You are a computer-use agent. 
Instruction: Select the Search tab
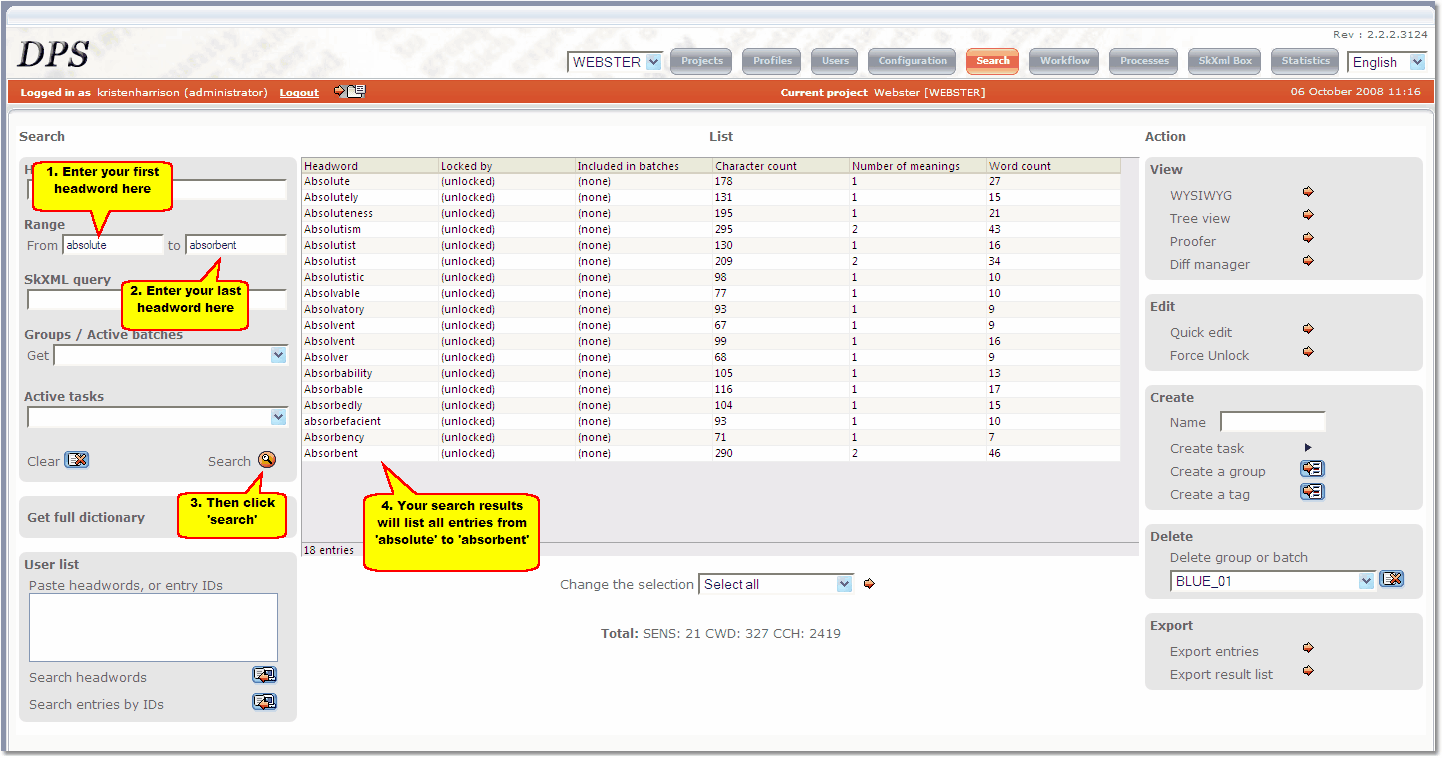pyautogui.click(x=992, y=61)
